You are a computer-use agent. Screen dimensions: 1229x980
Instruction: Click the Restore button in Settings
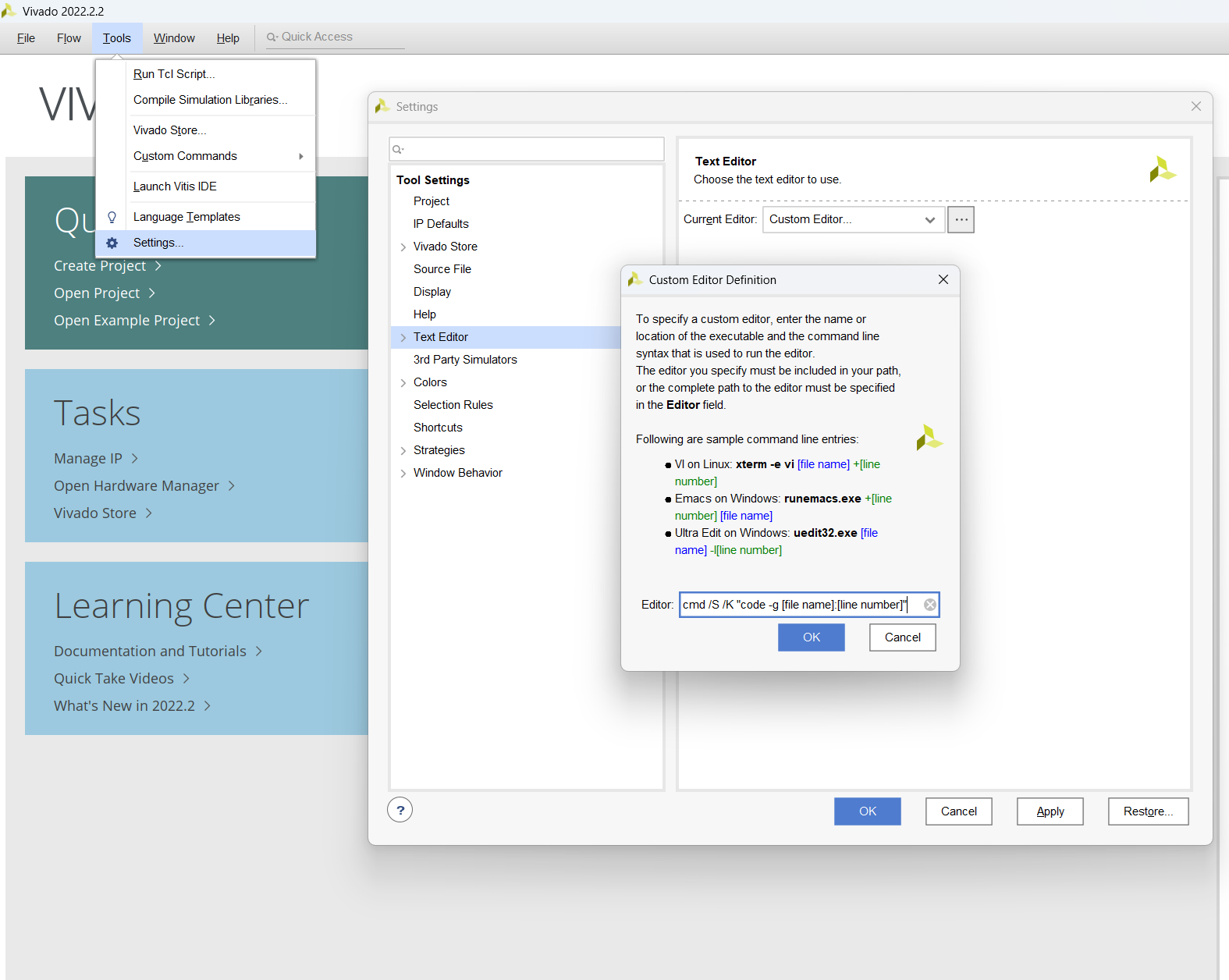click(1148, 811)
